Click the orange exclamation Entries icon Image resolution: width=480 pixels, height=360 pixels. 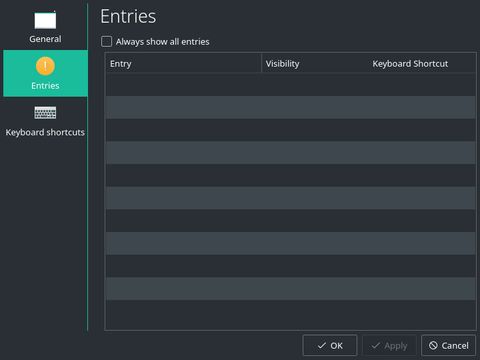[x=45, y=66]
